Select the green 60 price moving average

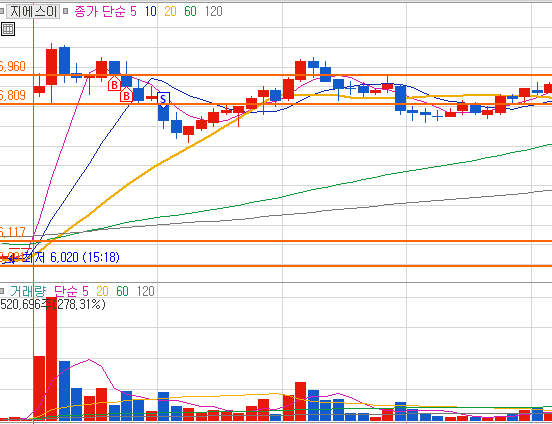(x=190, y=12)
